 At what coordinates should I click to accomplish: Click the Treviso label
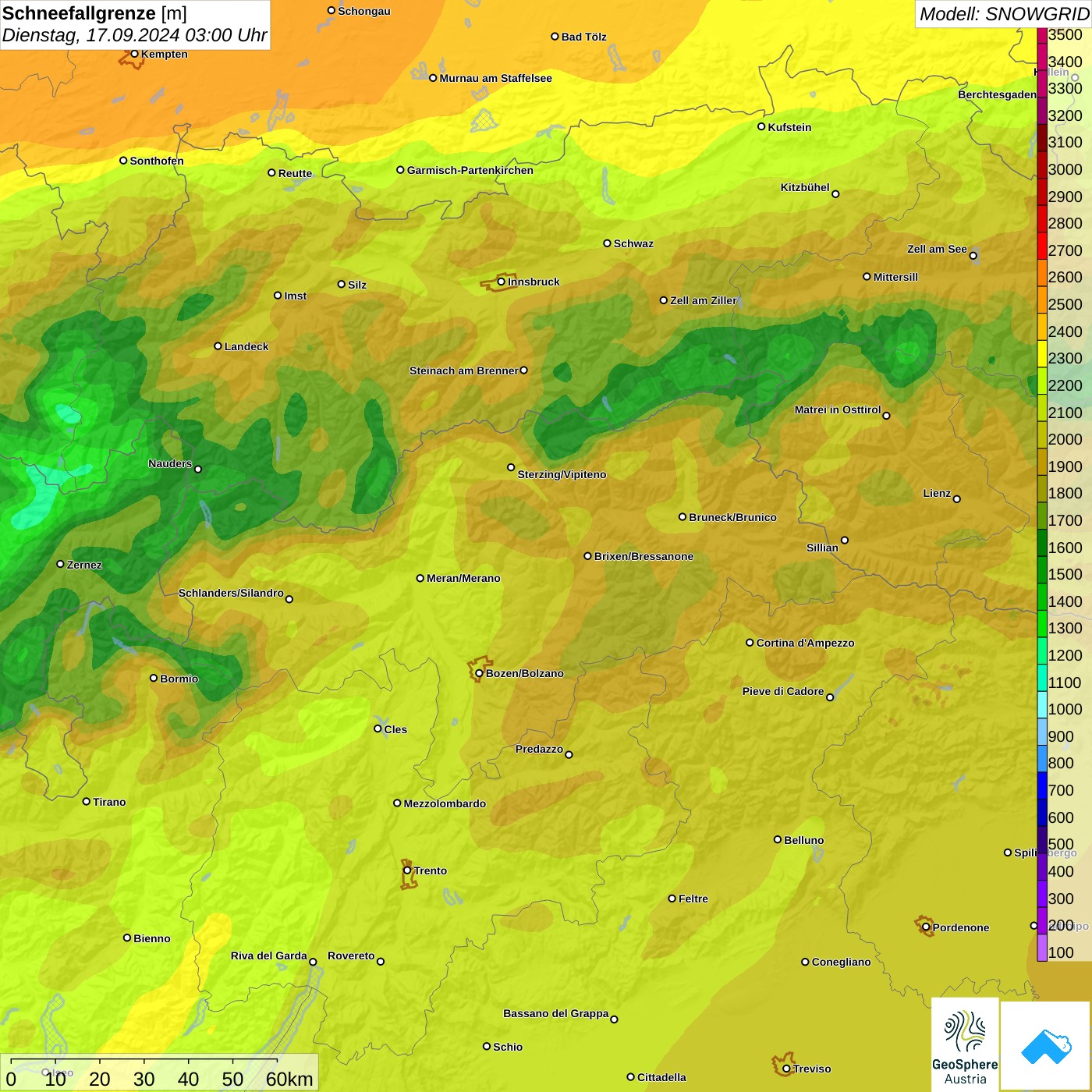[812, 1069]
